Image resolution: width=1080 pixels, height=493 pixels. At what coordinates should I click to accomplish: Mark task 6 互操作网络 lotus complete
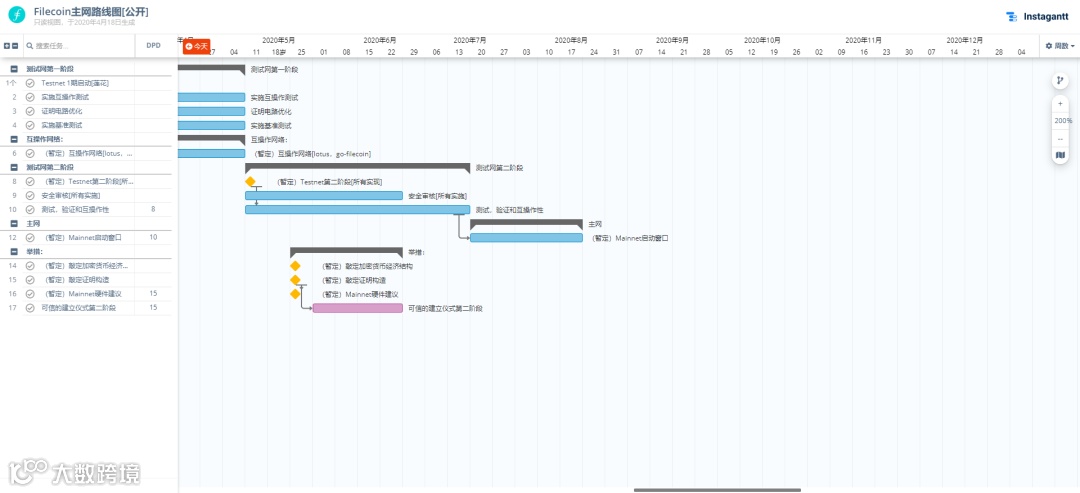tap(30, 154)
